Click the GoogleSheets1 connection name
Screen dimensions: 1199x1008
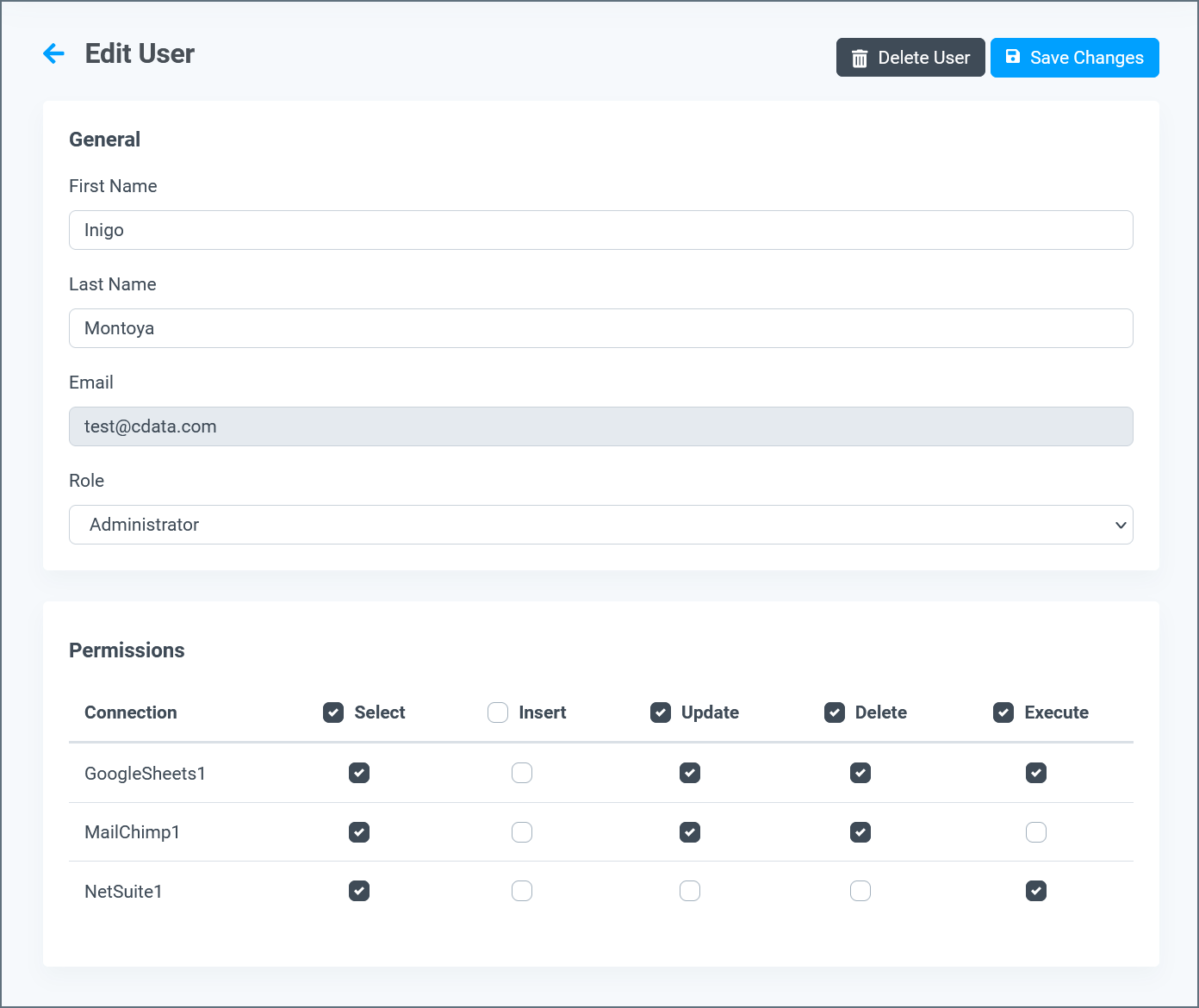tap(145, 774)
